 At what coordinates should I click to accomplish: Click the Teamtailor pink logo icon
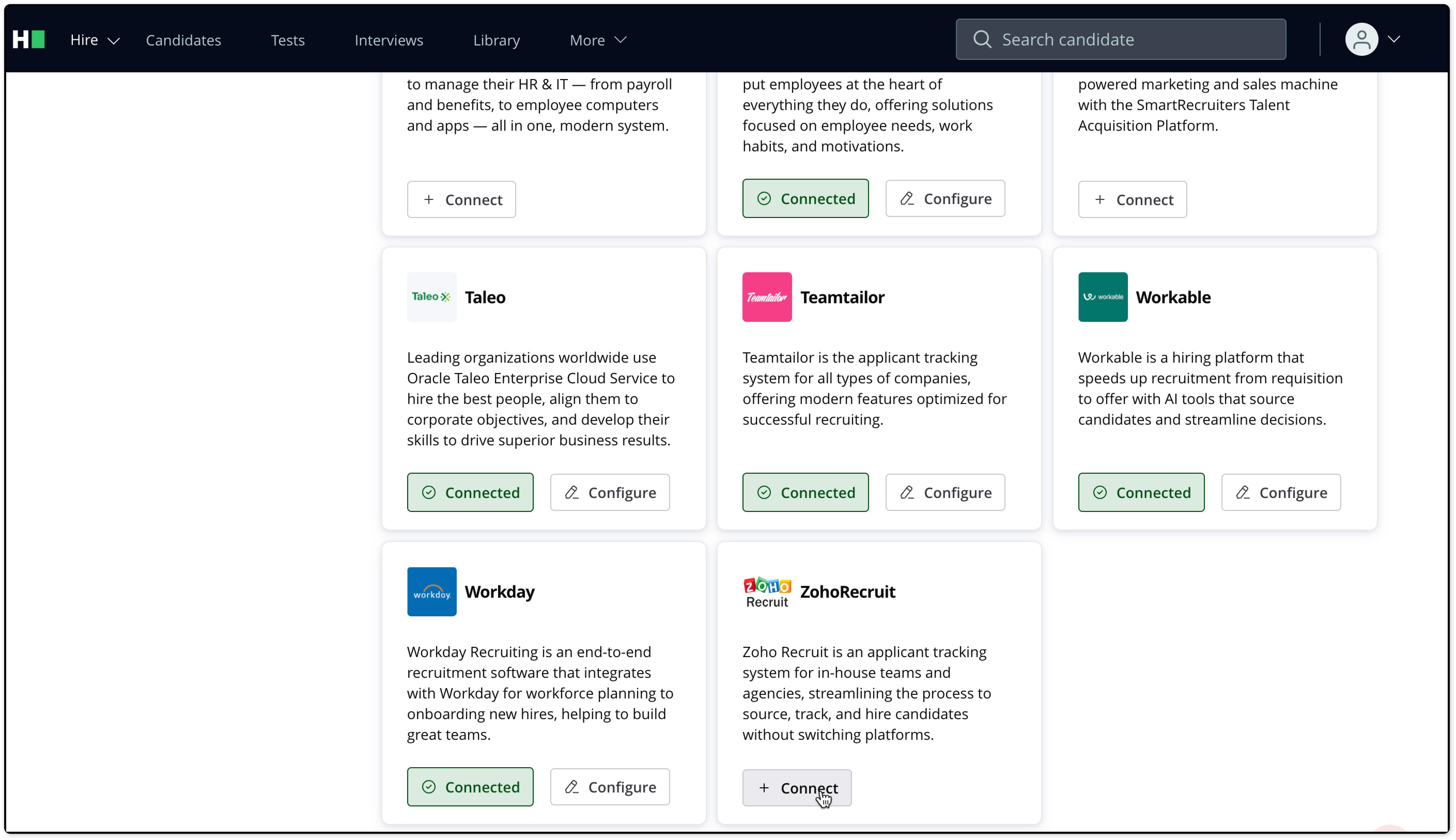[x=767, y=297]
